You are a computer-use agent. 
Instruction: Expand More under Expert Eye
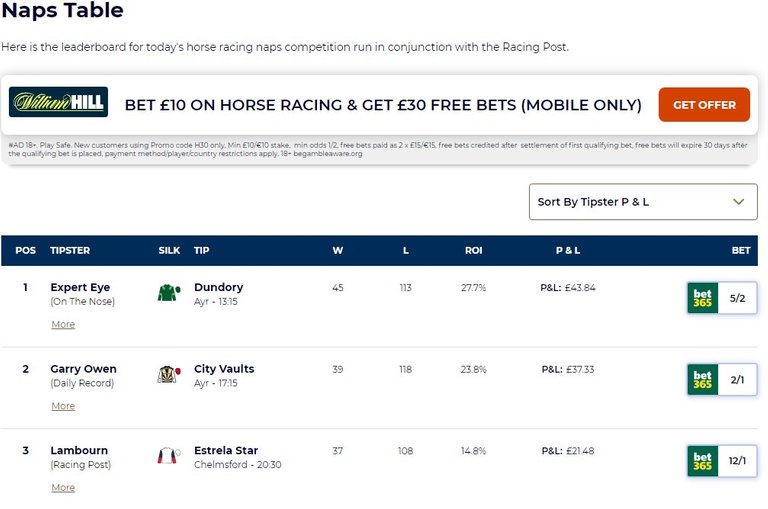(63, 324)
